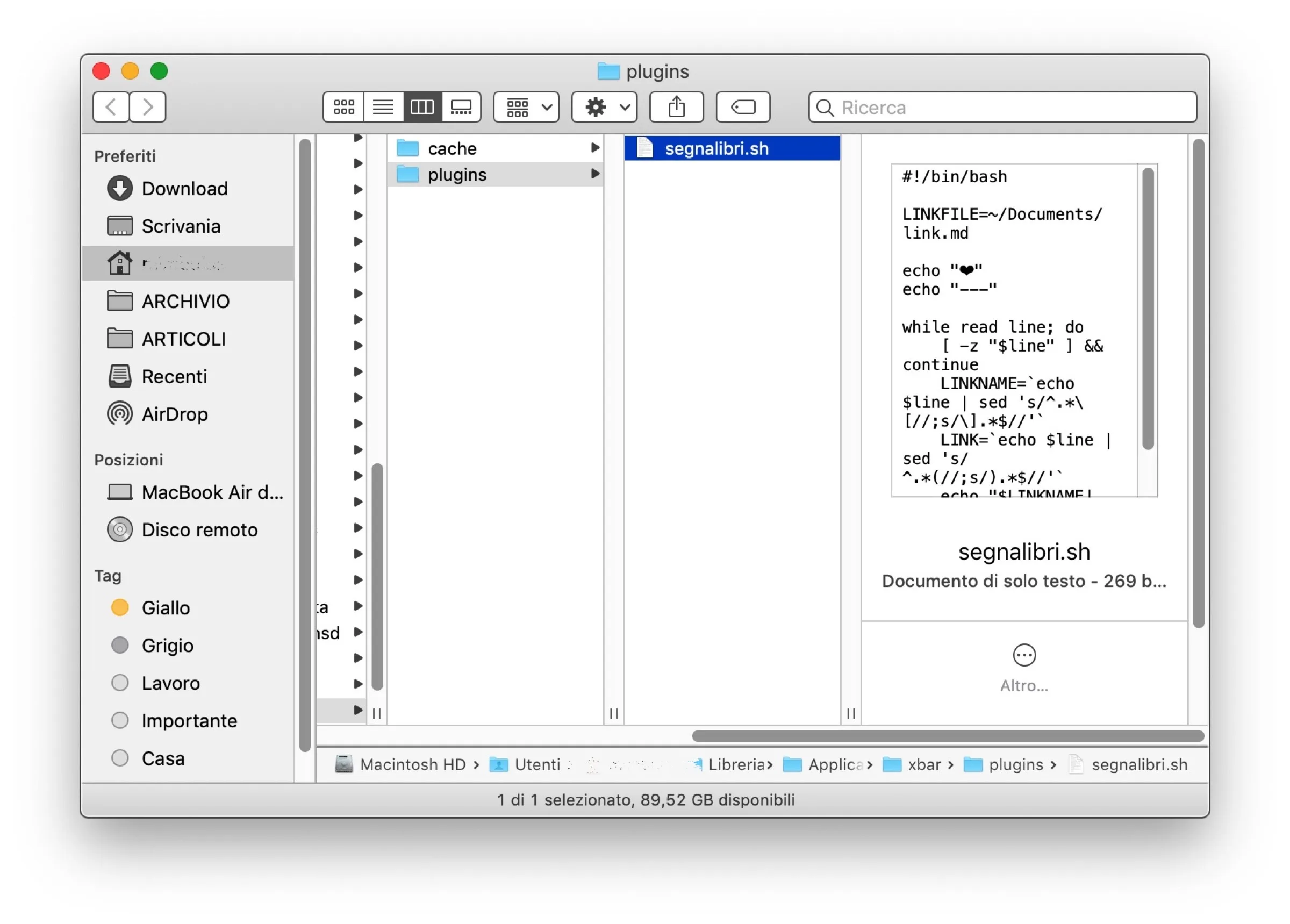Switch to gallery view

pyautogui.click(x=461, y=107)
